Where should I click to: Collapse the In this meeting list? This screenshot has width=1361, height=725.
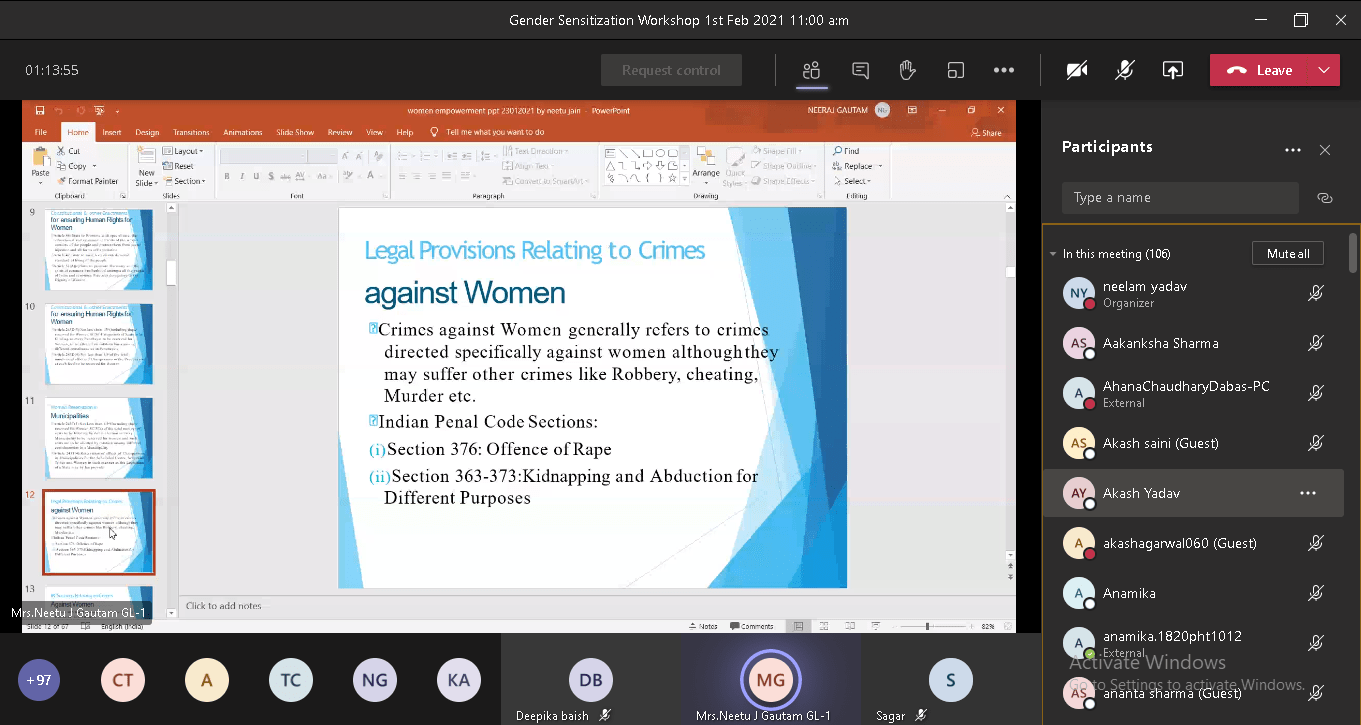coord(1053,254)
